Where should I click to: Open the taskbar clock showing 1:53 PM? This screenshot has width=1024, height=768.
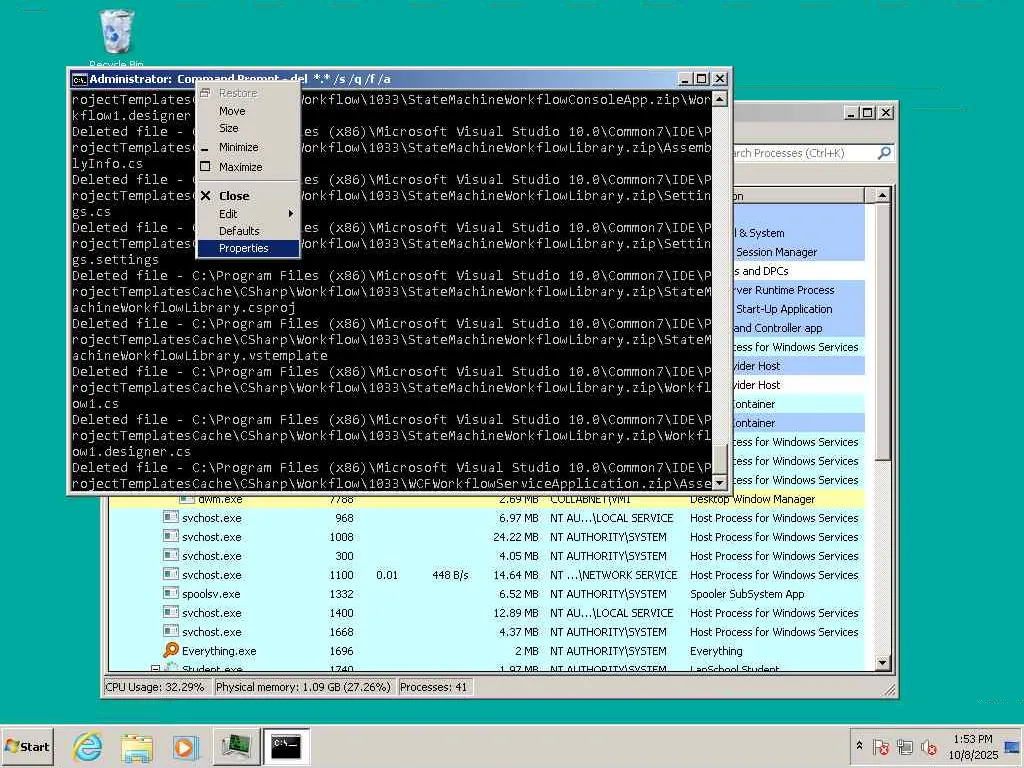[x=972, y=747]
